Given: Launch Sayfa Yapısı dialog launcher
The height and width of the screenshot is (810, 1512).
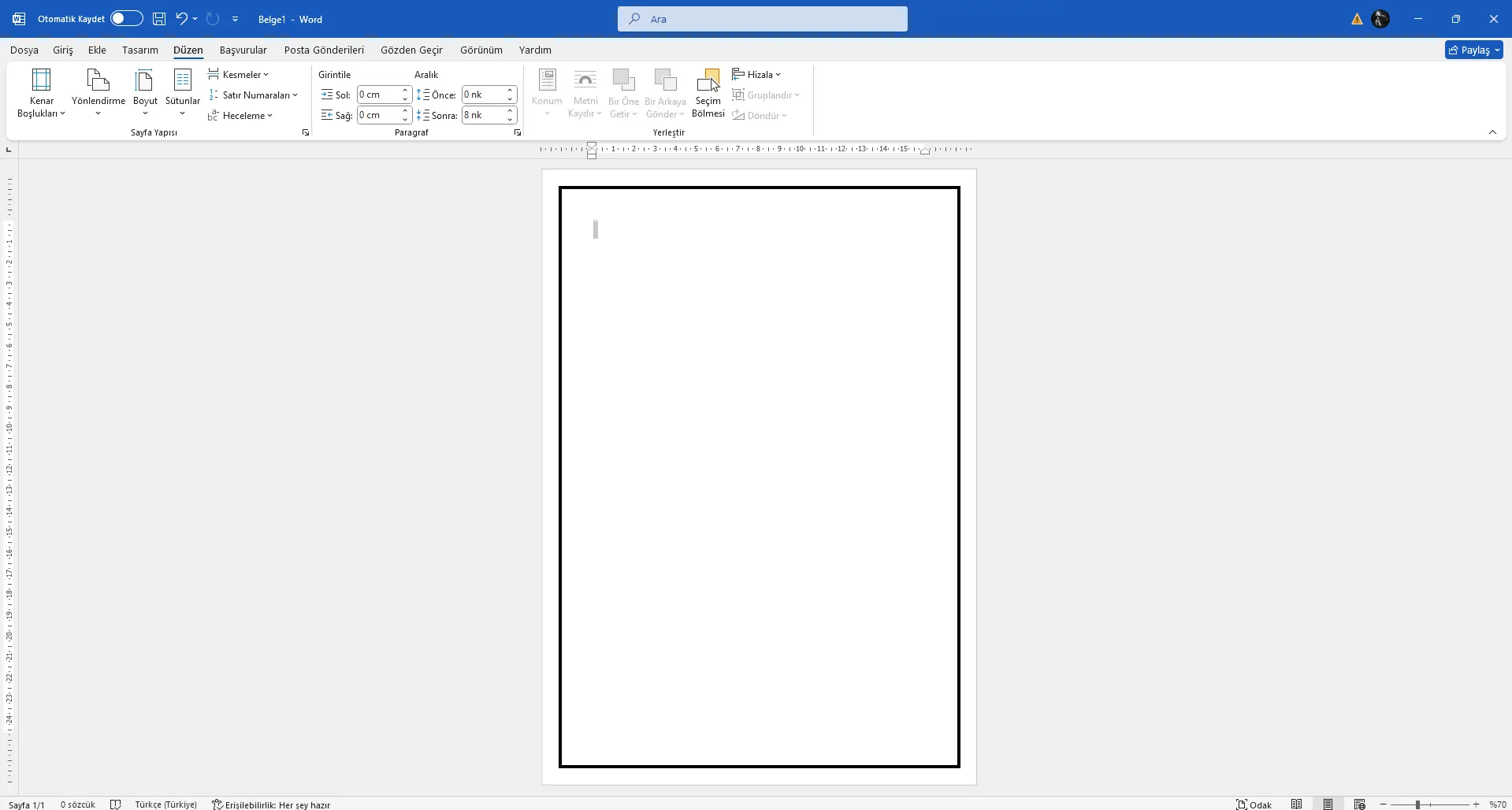Looking at the screenshot, I should pyautogui.click(x=306, y=133).
